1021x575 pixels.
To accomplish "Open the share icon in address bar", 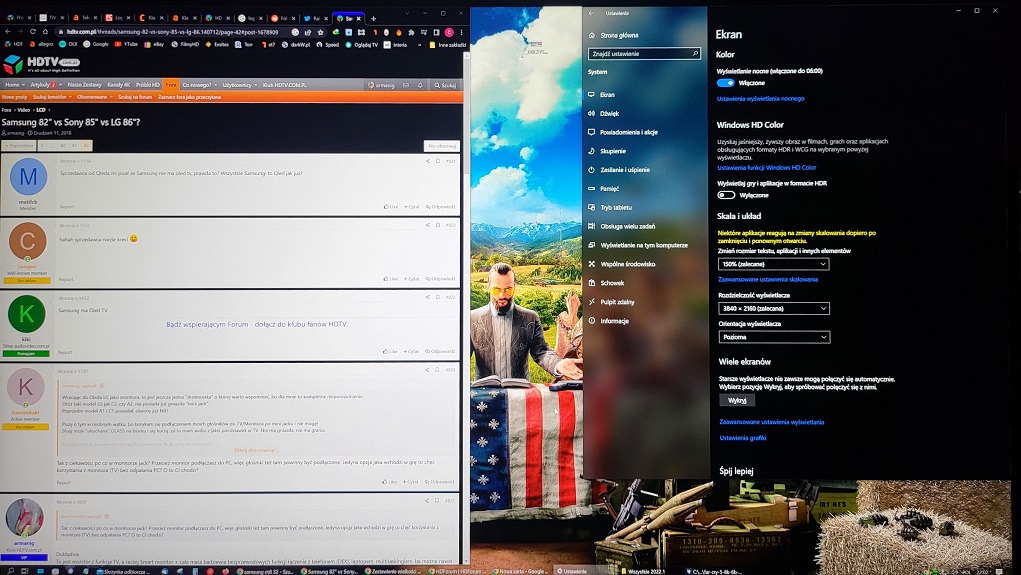I will tap(307, 32).
